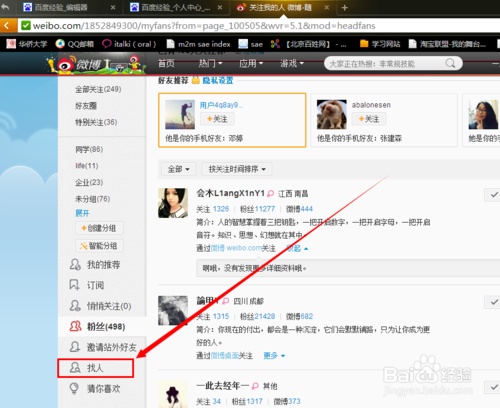Click the search magnifier icon

450,63
